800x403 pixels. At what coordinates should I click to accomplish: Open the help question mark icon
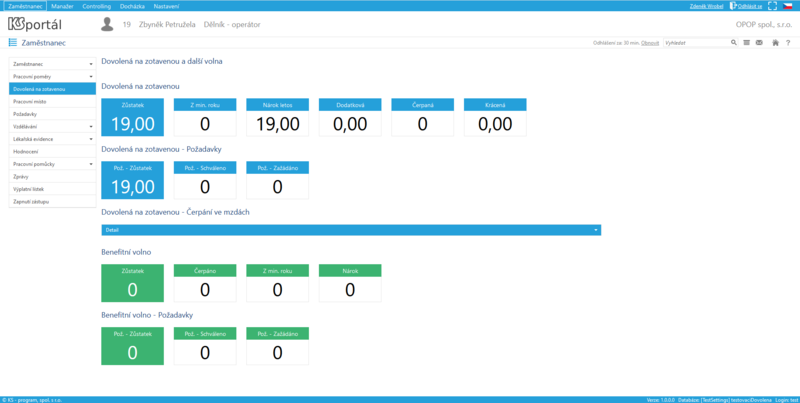click(788, 43)
